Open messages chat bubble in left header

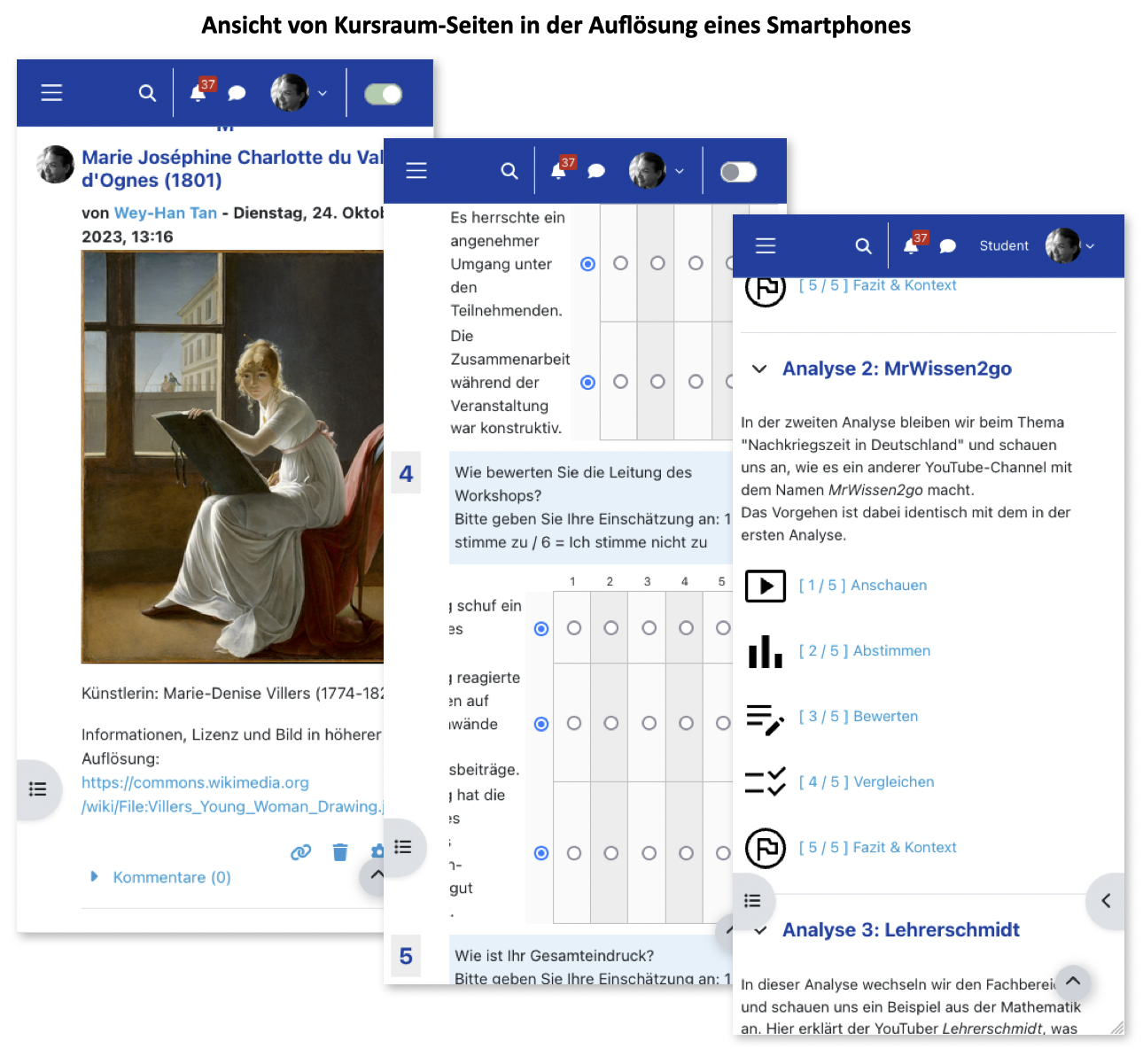(237, 93)
